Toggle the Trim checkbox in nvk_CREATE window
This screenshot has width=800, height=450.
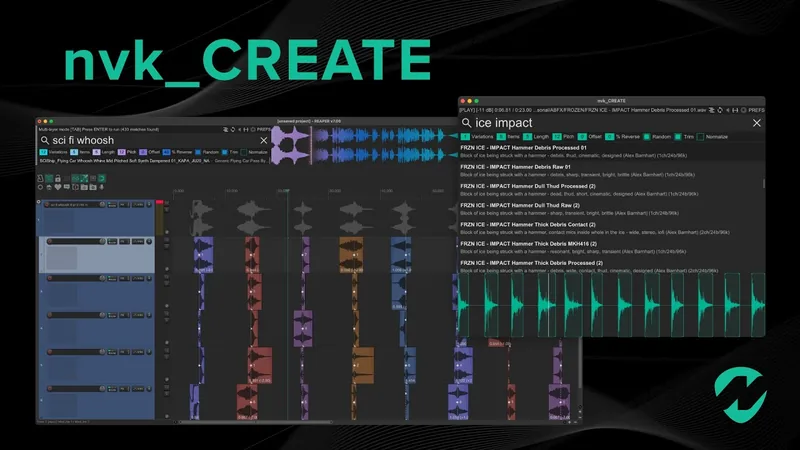click(x=678, y=137)
